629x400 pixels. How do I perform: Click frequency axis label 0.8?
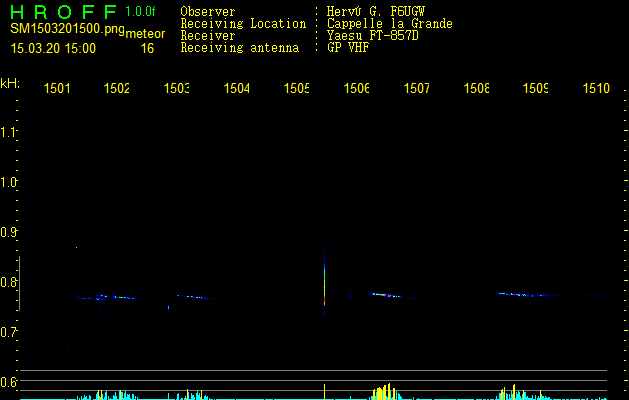click(8, 282)
